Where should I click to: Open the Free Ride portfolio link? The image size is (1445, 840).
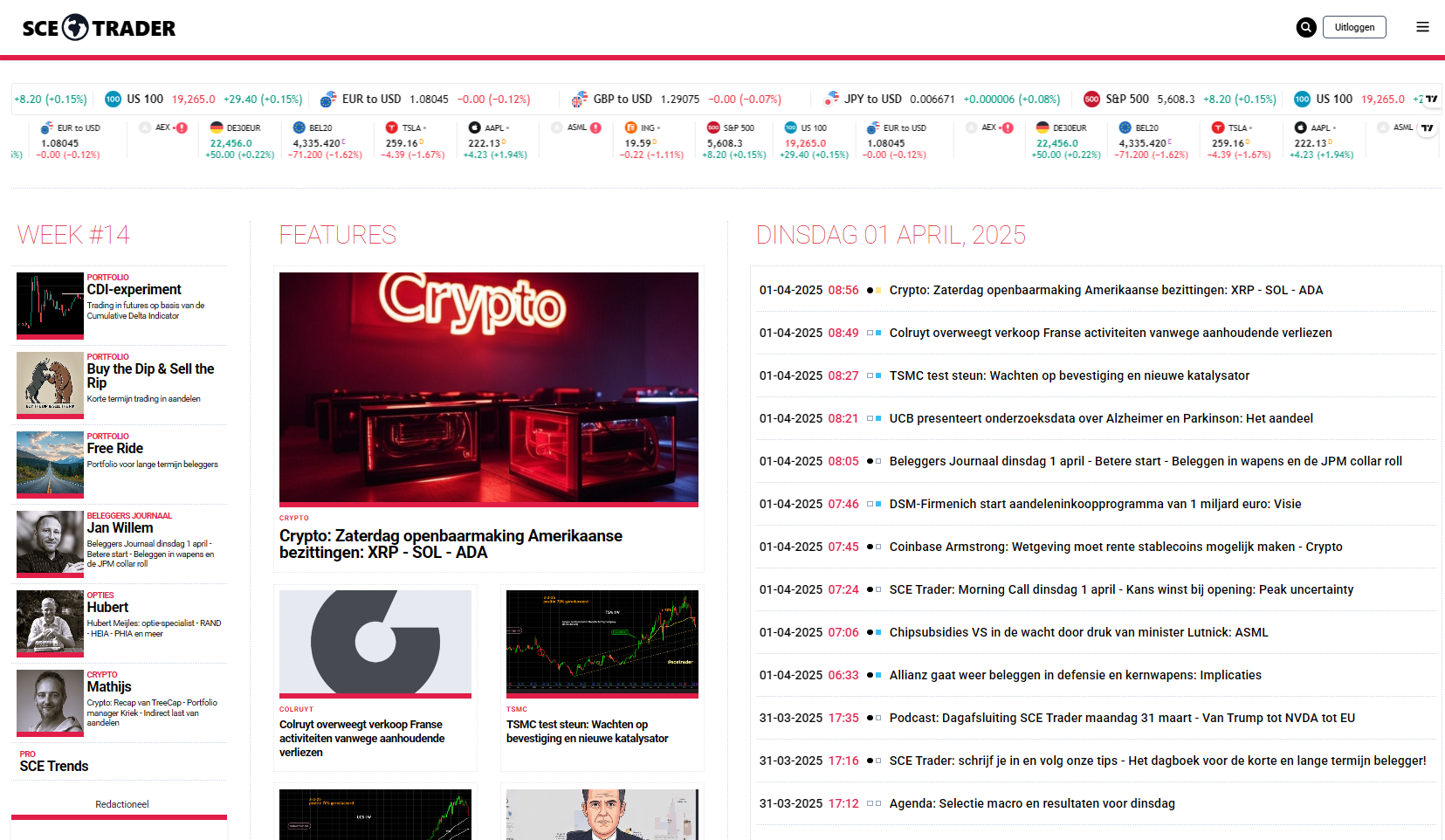[114, 448]
